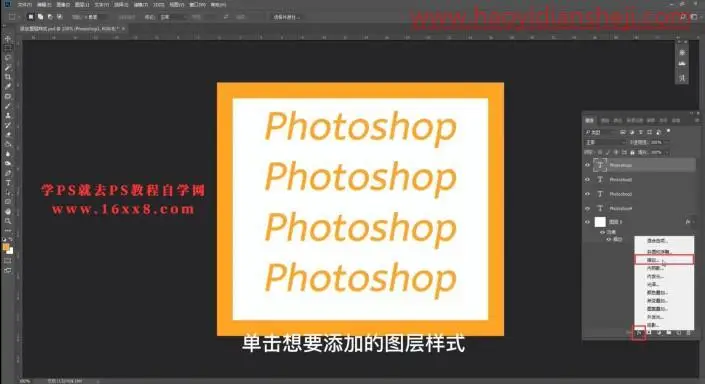Click the 选择并遮住... button

[x=286, y=17]
